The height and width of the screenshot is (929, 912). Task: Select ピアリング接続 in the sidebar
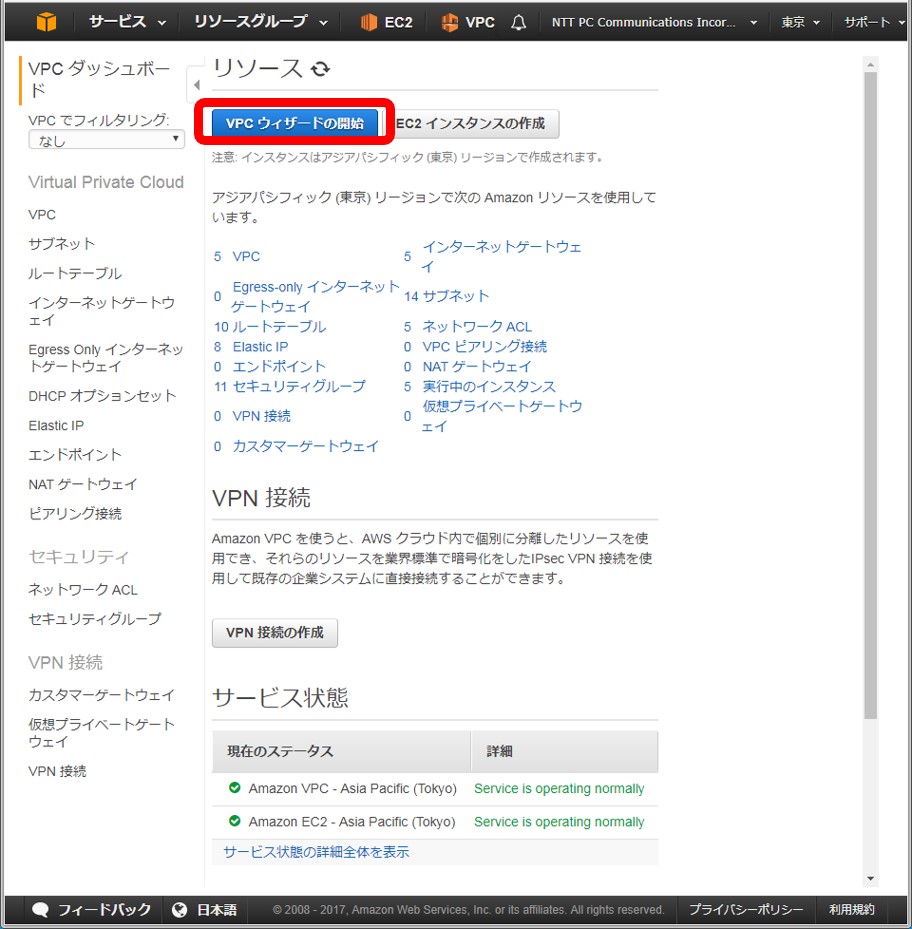[75, 513]
